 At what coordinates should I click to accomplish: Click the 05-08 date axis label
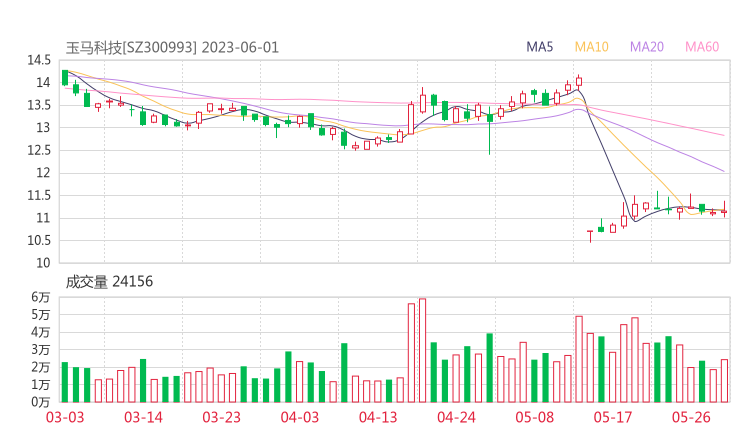535,417
